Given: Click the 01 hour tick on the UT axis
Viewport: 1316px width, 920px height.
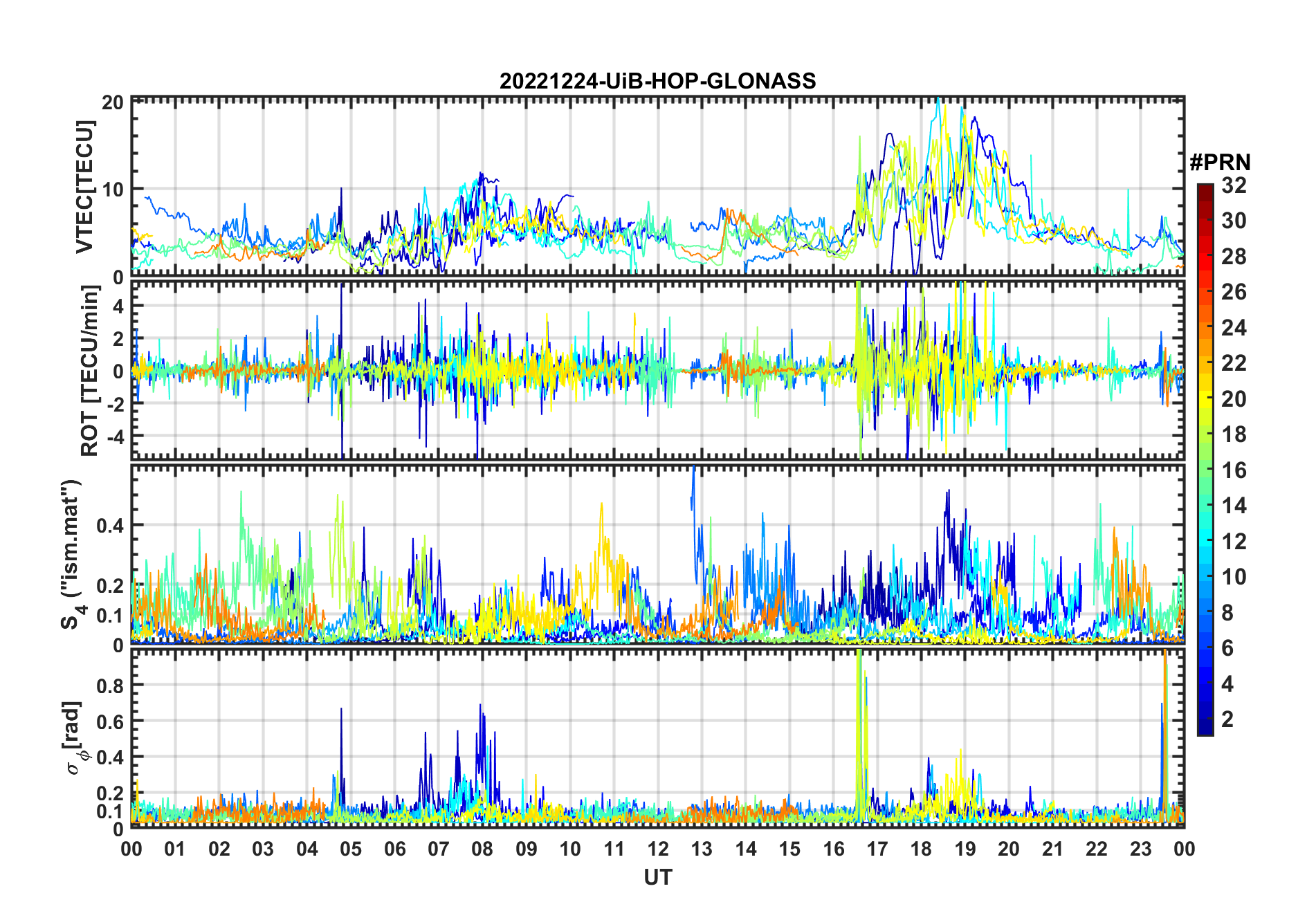Looking at the screenshot, I should click(175, 849).
